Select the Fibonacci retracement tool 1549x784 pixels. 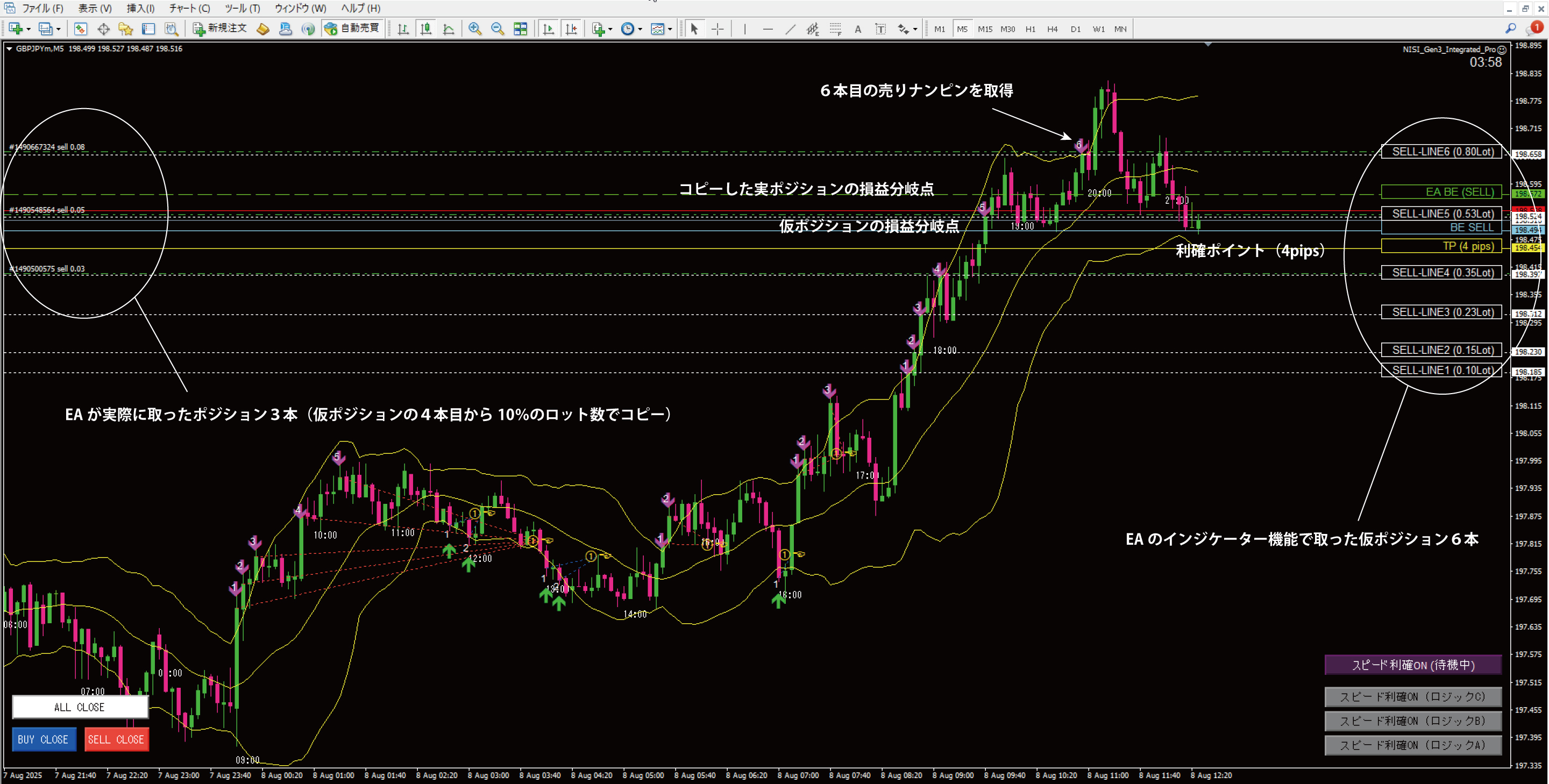[x=835, y=29]
